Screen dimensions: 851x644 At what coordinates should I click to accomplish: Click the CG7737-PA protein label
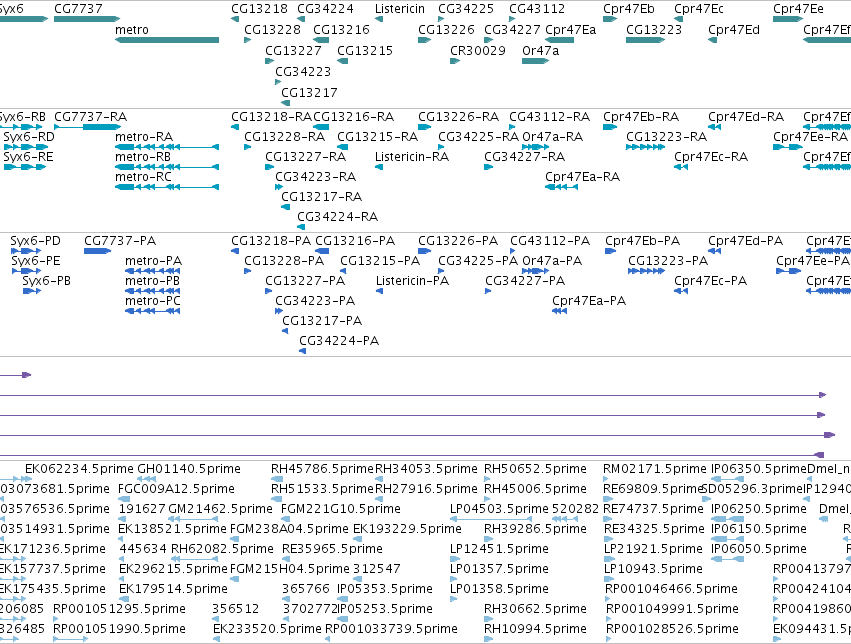pos(120,241)
